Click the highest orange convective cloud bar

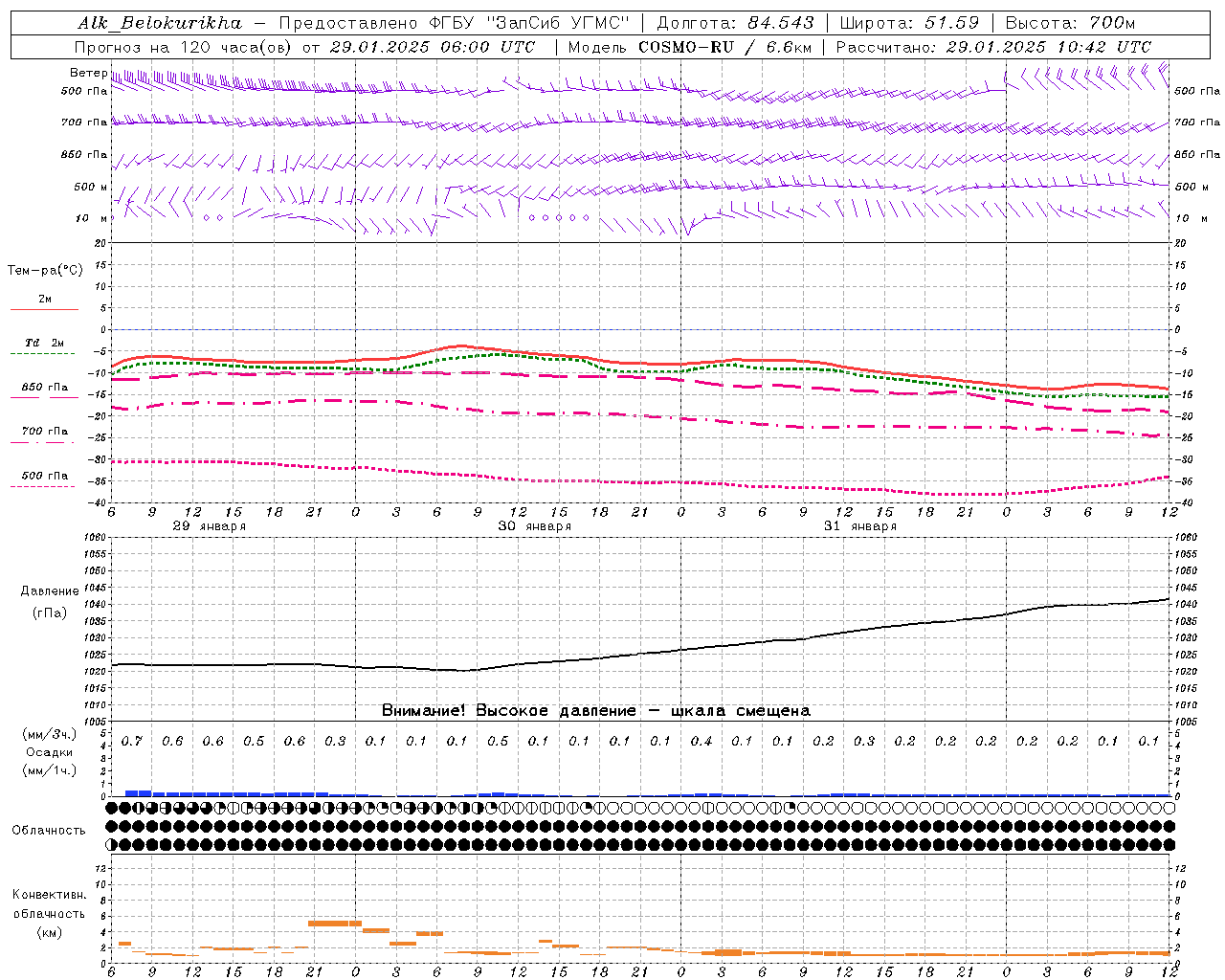point(335,924)
